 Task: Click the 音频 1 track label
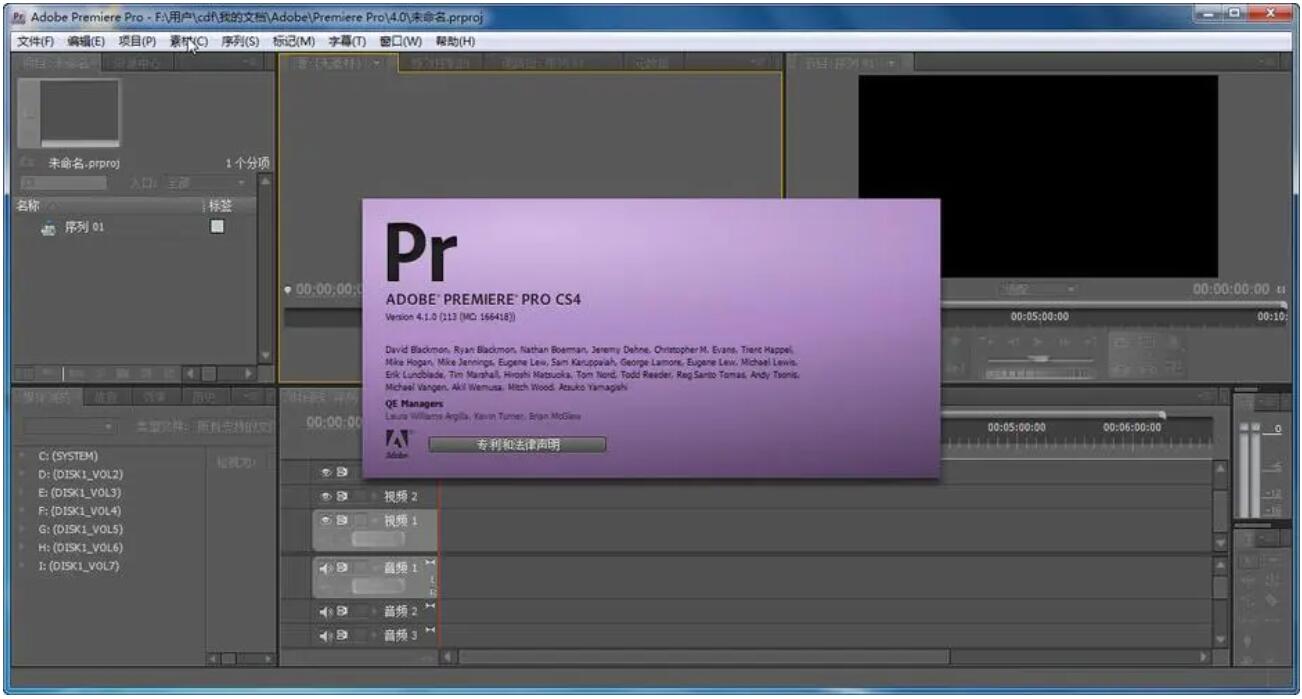coord(401,568)
